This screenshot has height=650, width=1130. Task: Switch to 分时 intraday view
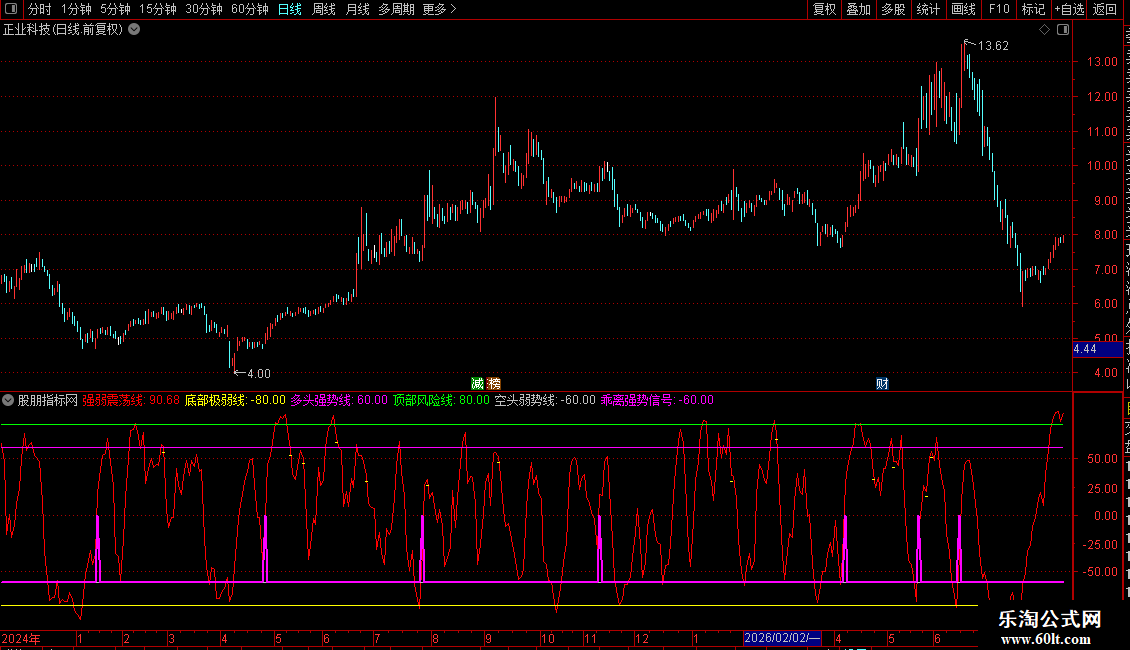click(x=40, y=9)
